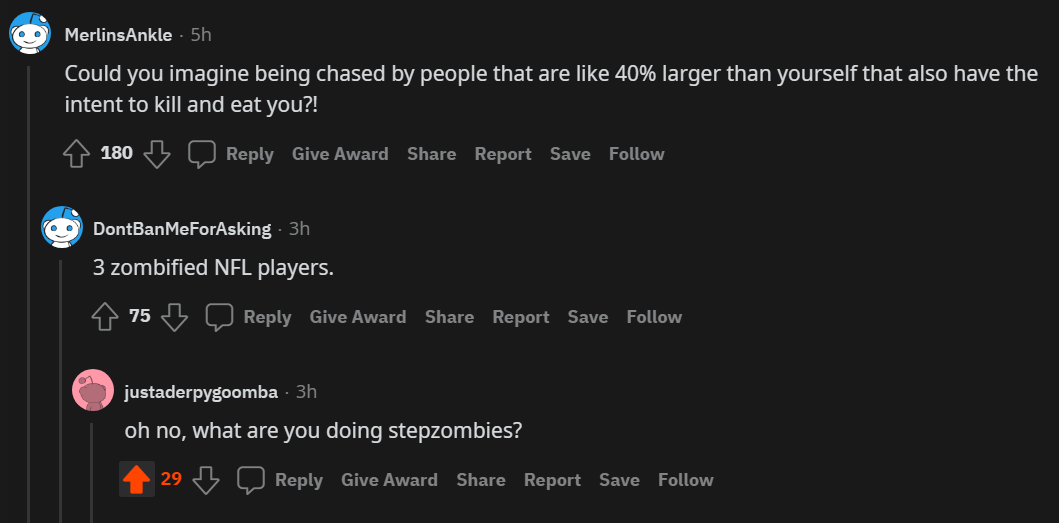
Task: Save justaderpygoomba's comment
Action: (619, 480)
